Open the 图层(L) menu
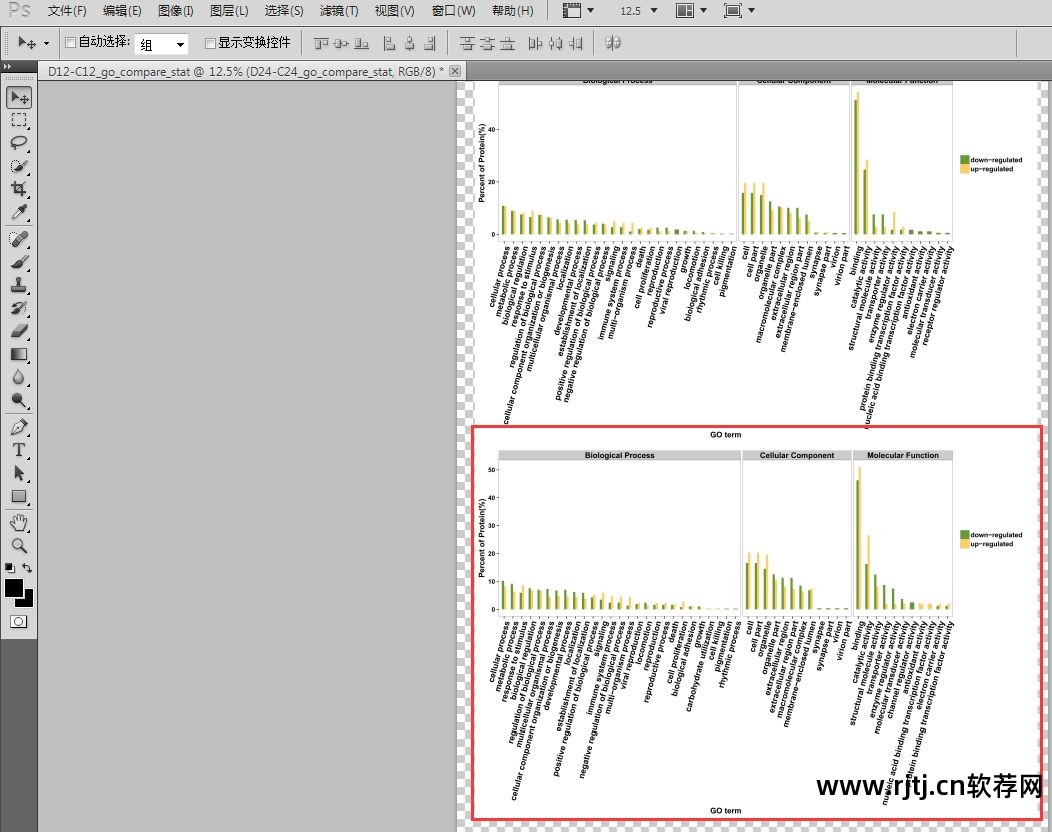This screenshot has height=832, width=1052. pos(229,11)
